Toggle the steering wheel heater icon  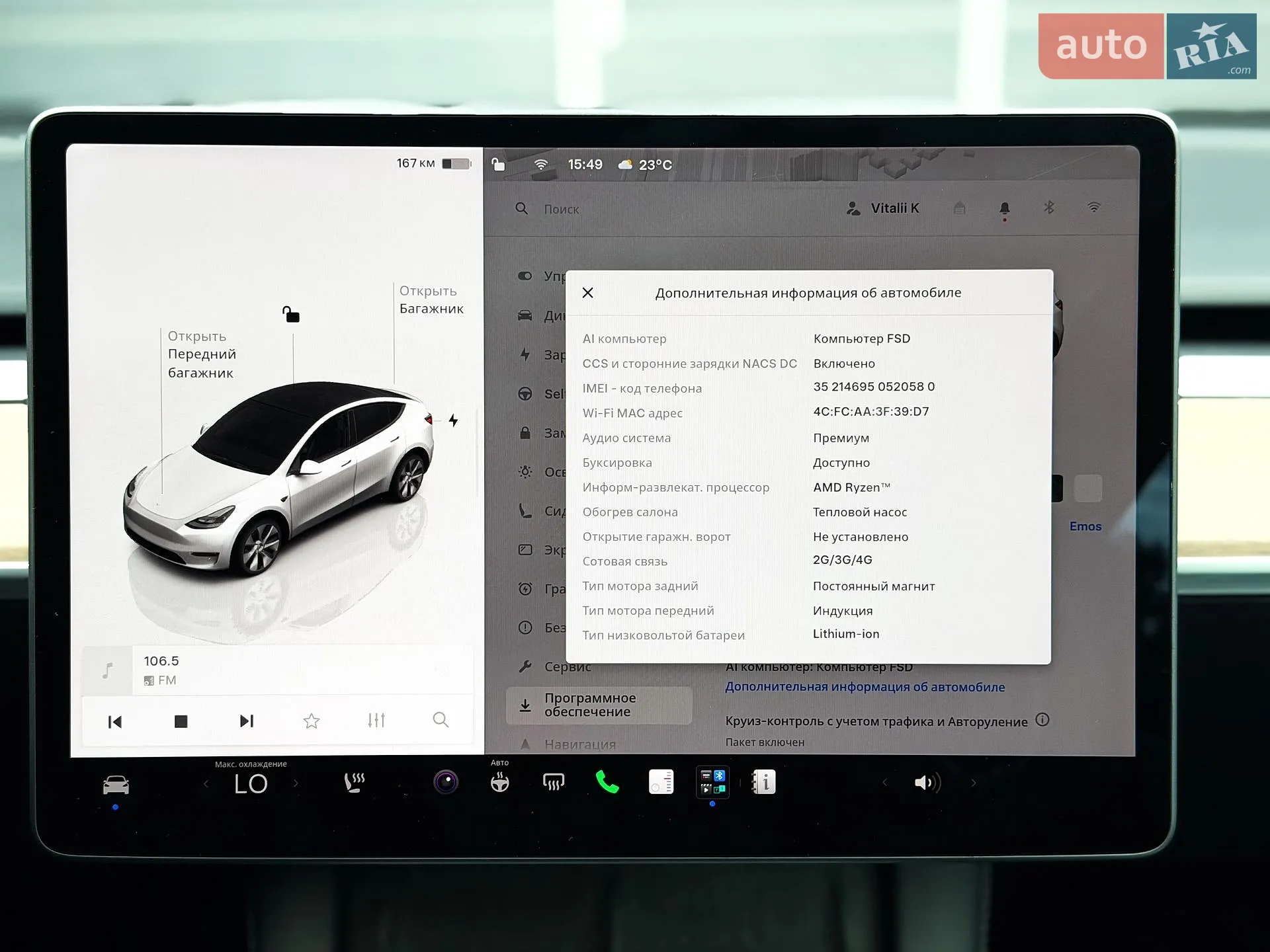500,783
